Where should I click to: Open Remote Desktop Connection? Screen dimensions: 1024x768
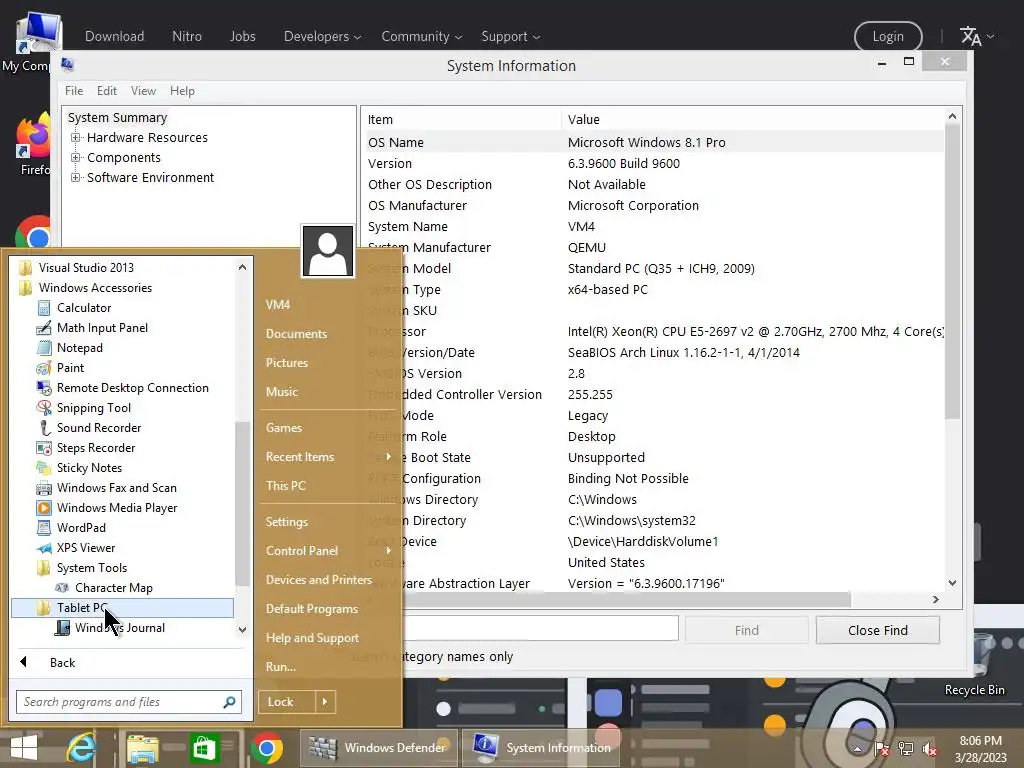click(133, 388)
